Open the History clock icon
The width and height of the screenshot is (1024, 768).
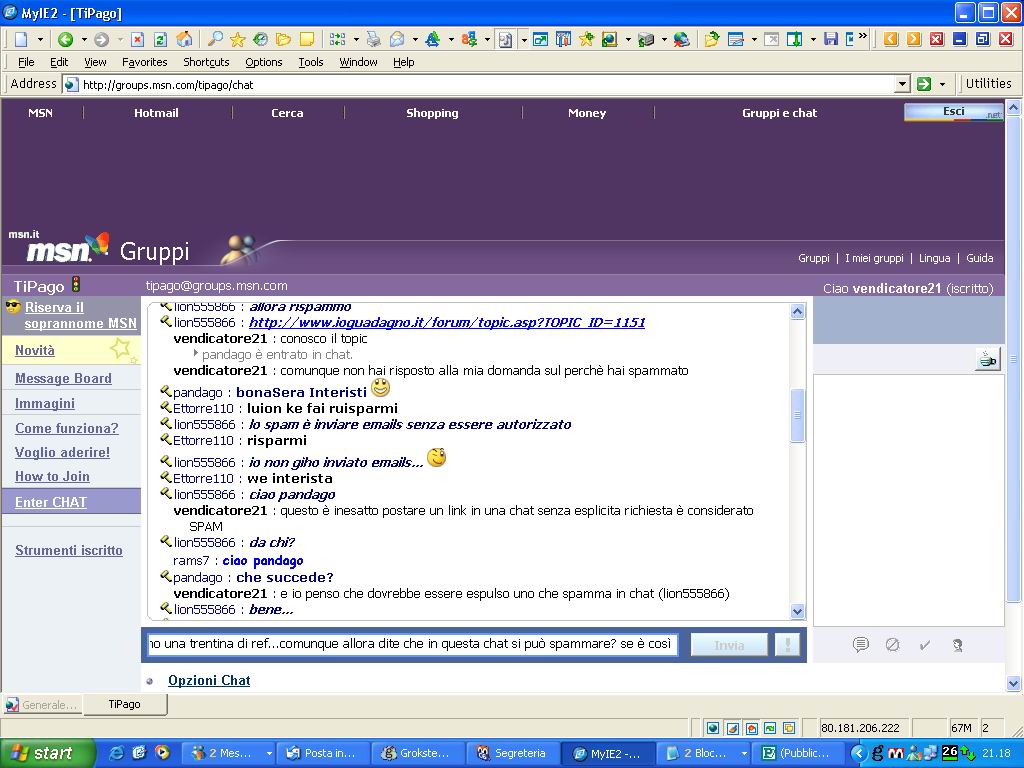point(261,39)
